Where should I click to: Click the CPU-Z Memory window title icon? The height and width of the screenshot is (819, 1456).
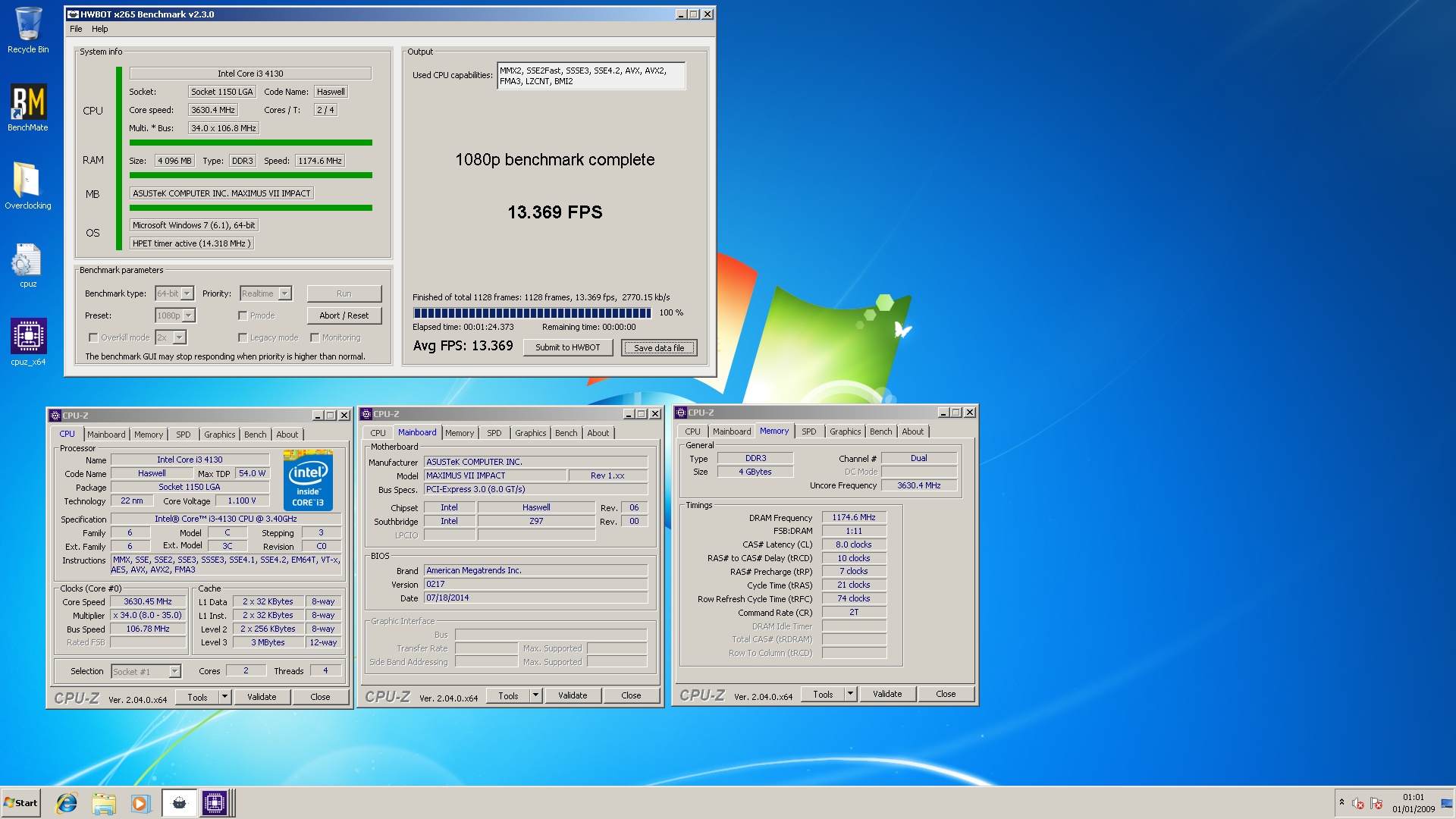681,413
